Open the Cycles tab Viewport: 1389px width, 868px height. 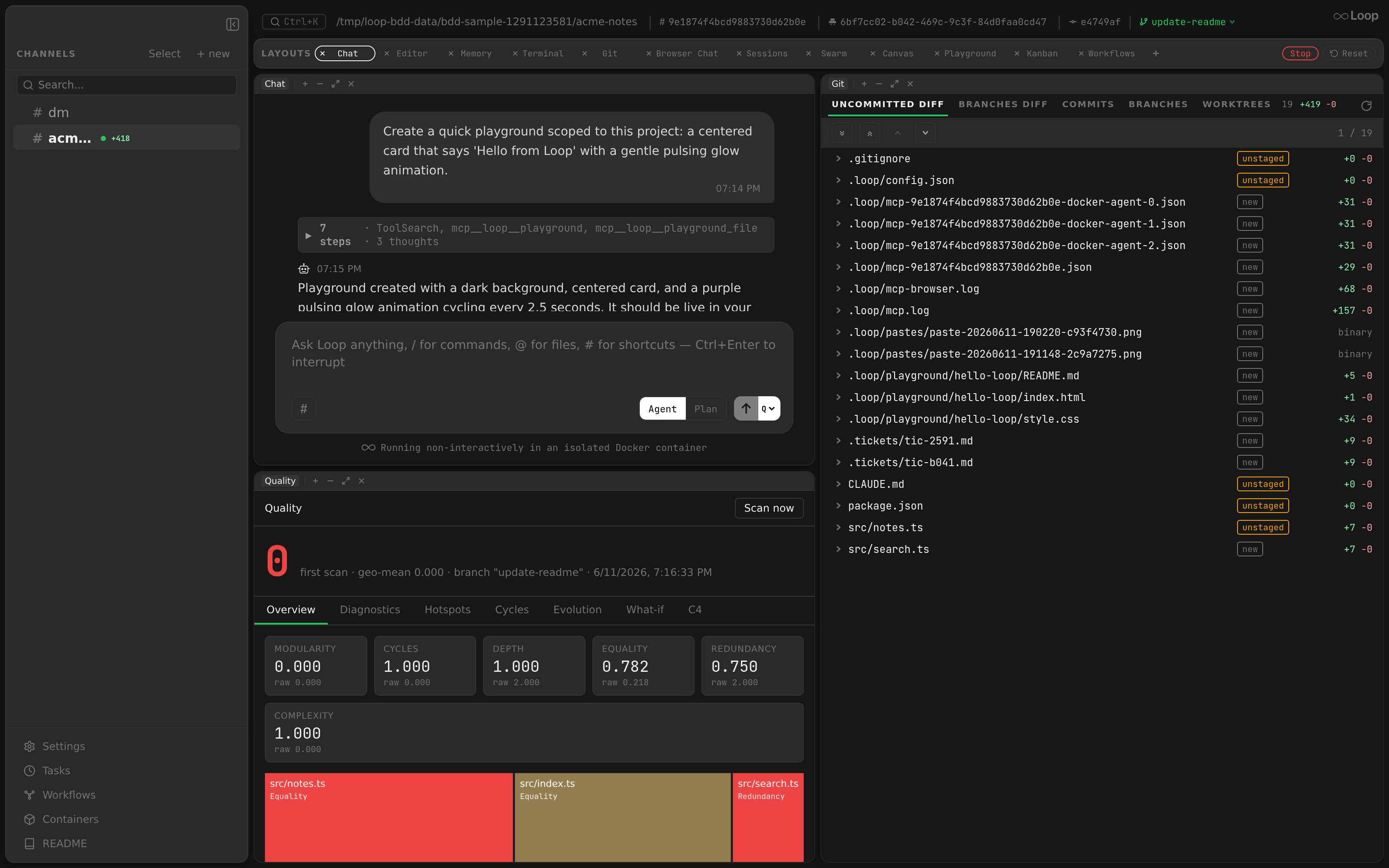click(x=511, y=610)
